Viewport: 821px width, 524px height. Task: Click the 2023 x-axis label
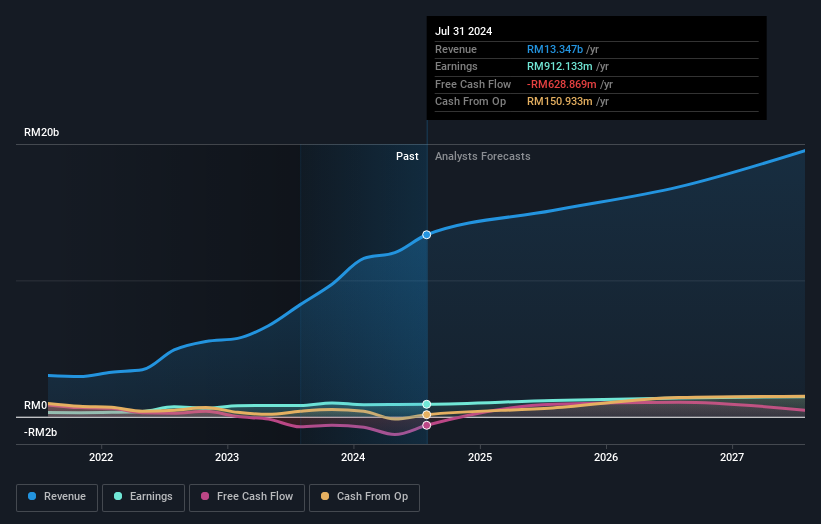[227, 457]
